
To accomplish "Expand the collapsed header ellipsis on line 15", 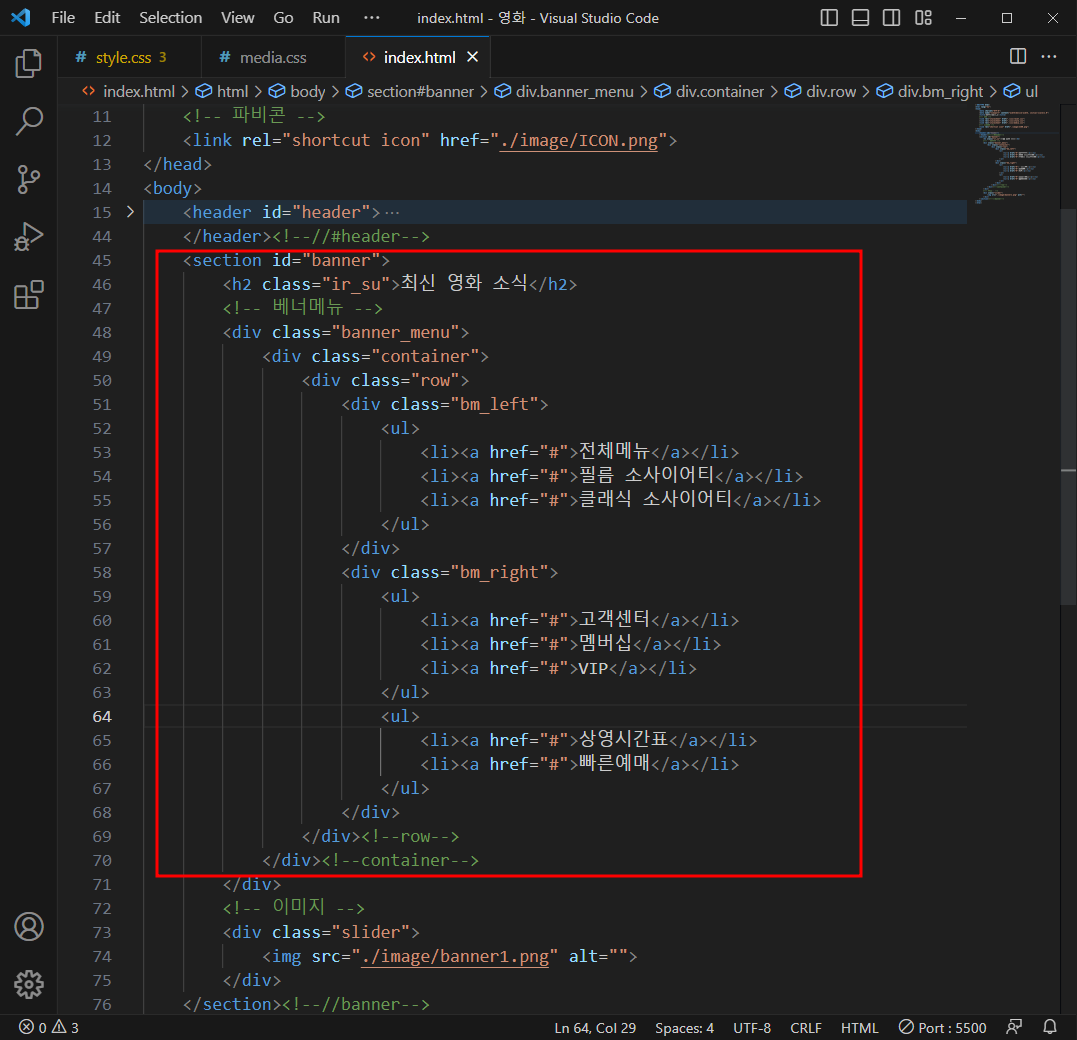I will click(392, 213).
